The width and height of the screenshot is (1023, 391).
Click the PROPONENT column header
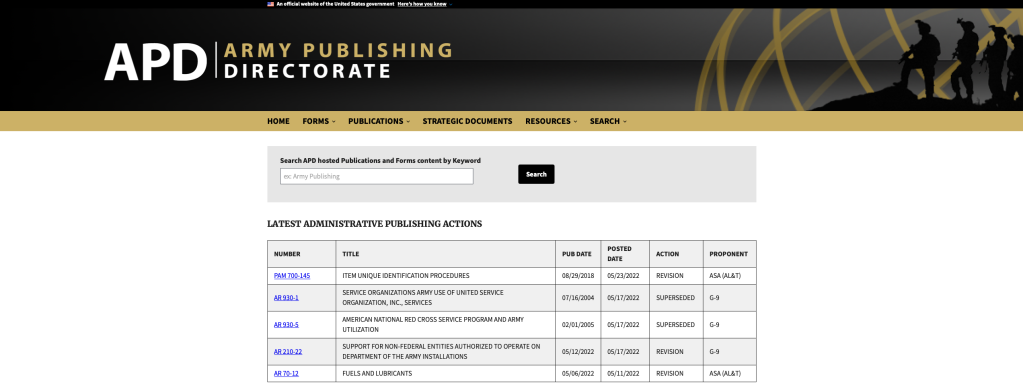click(729, 254)
